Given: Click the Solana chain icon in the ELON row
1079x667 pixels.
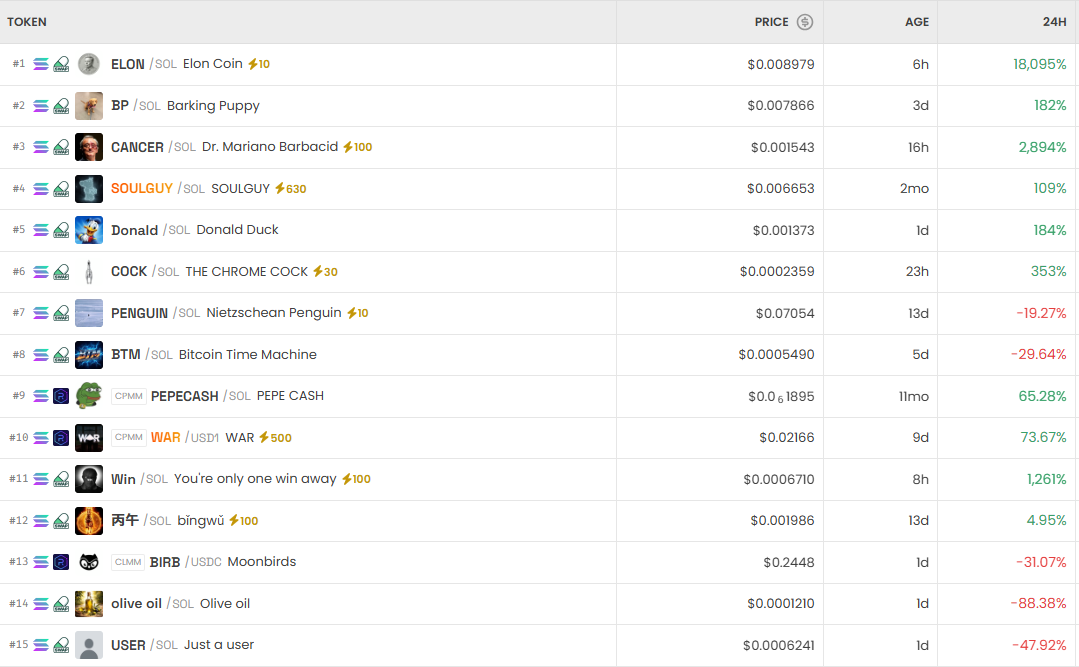Looking at the screenshot, I should pos(41,64).
